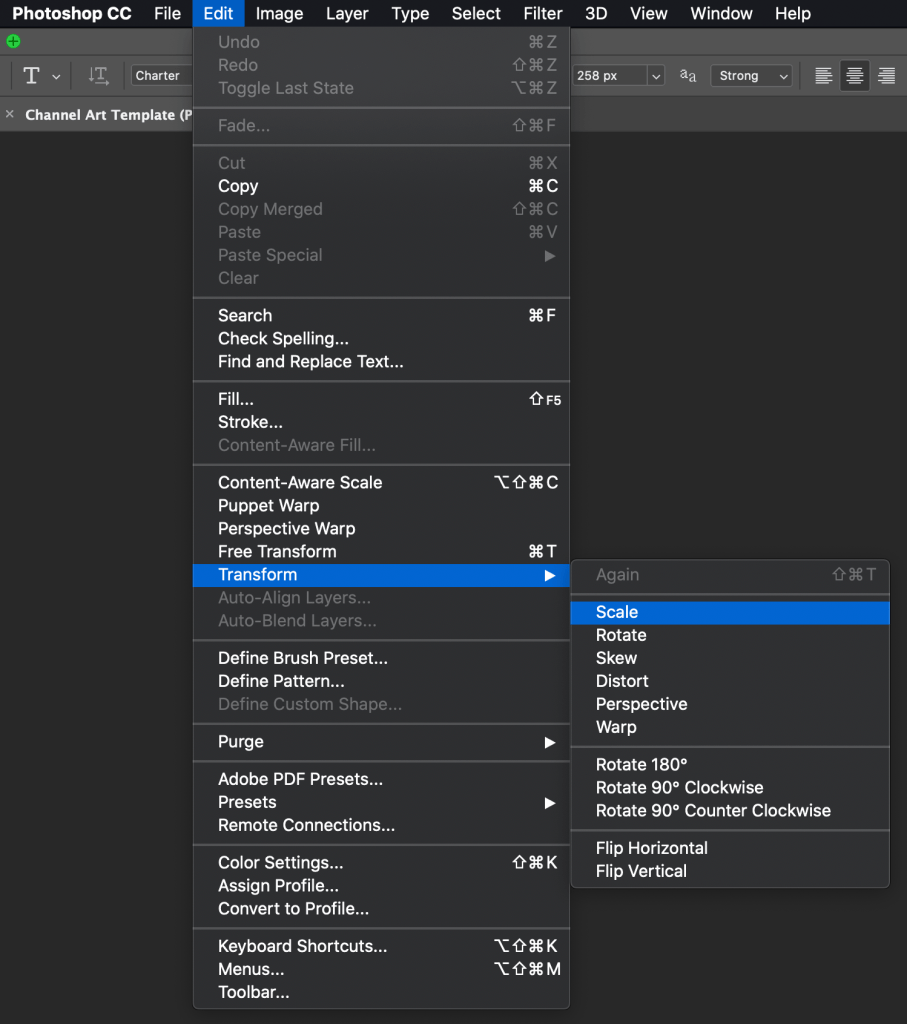Click the left align text icon
Image resolution: width=907 pixels, height=1024 pixels.
[823, 76]
